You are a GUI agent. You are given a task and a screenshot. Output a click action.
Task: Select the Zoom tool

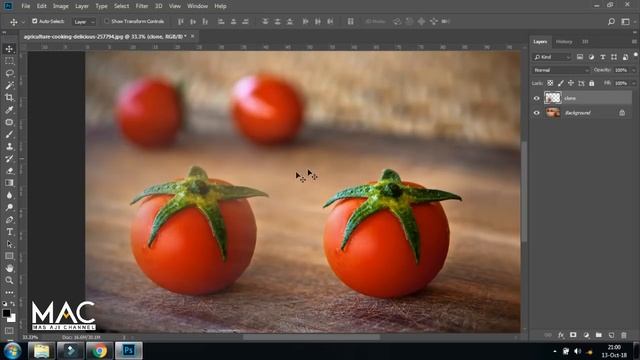point(9,280)
